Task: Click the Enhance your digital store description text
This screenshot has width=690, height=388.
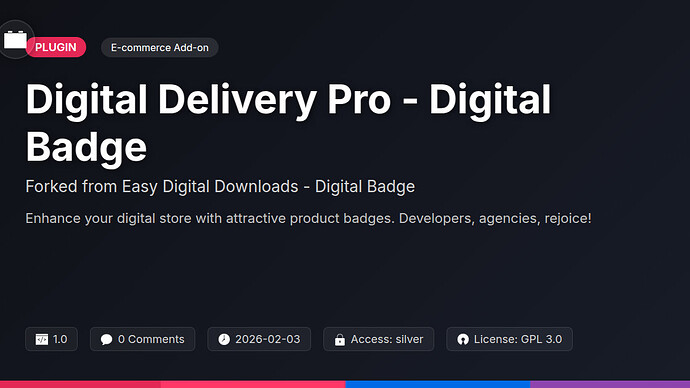Action: [x=308, y=218]
